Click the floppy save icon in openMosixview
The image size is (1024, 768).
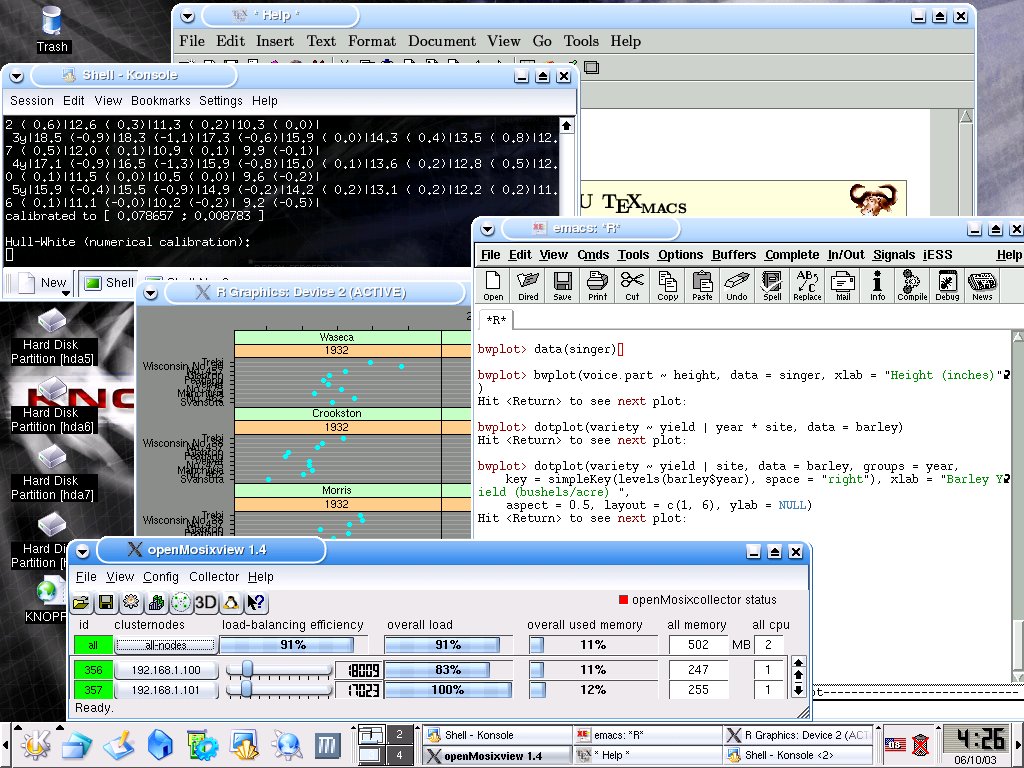[x=106, y=602]
